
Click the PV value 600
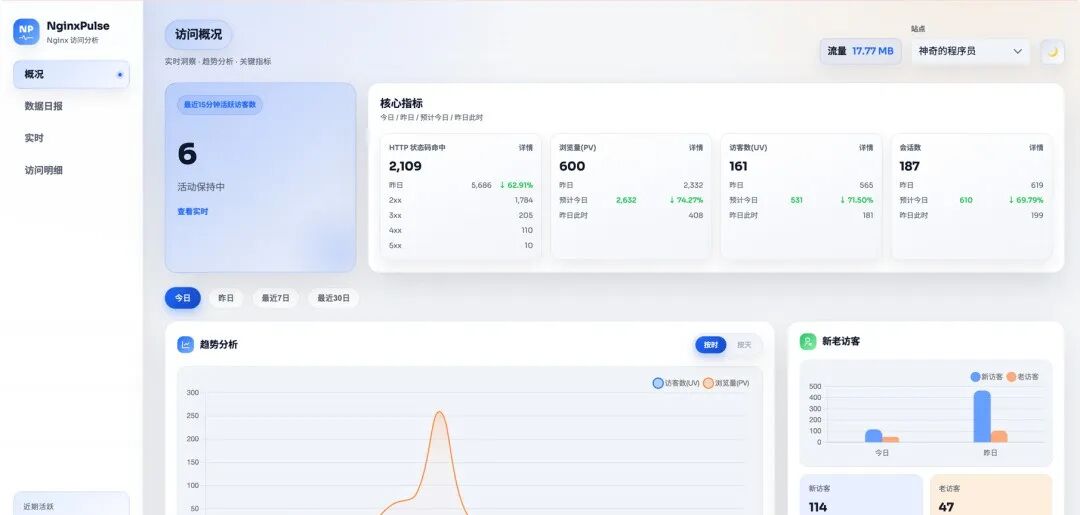pos(572,166)
